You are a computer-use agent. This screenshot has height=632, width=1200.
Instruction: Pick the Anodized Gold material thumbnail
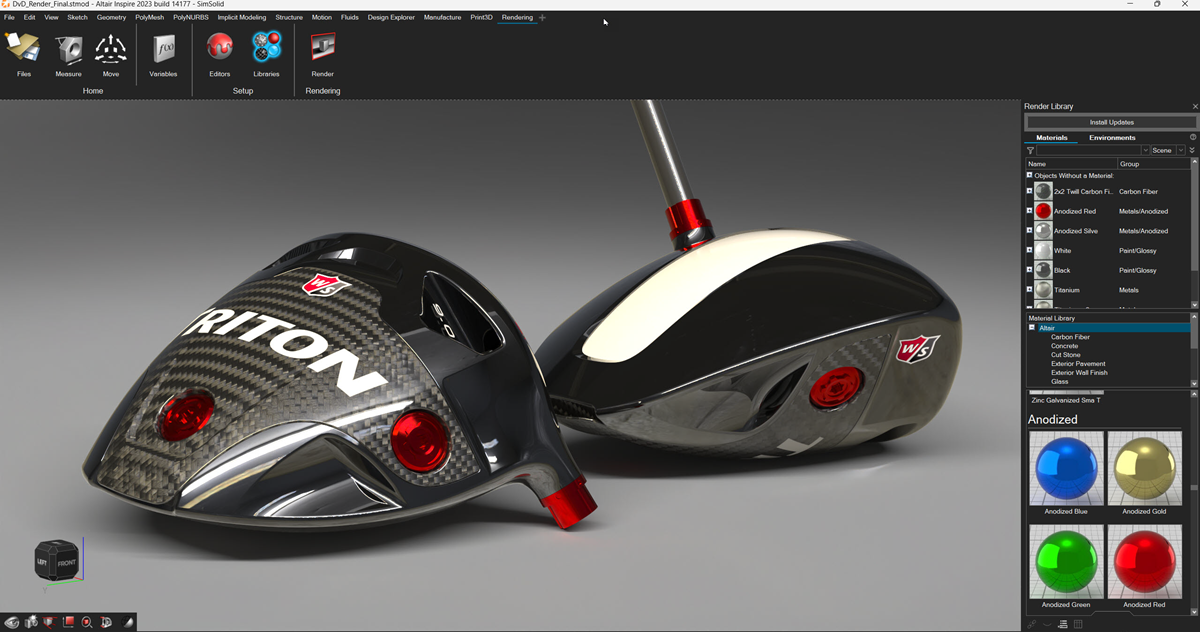pyautogui.click(x=1144, y=468)
